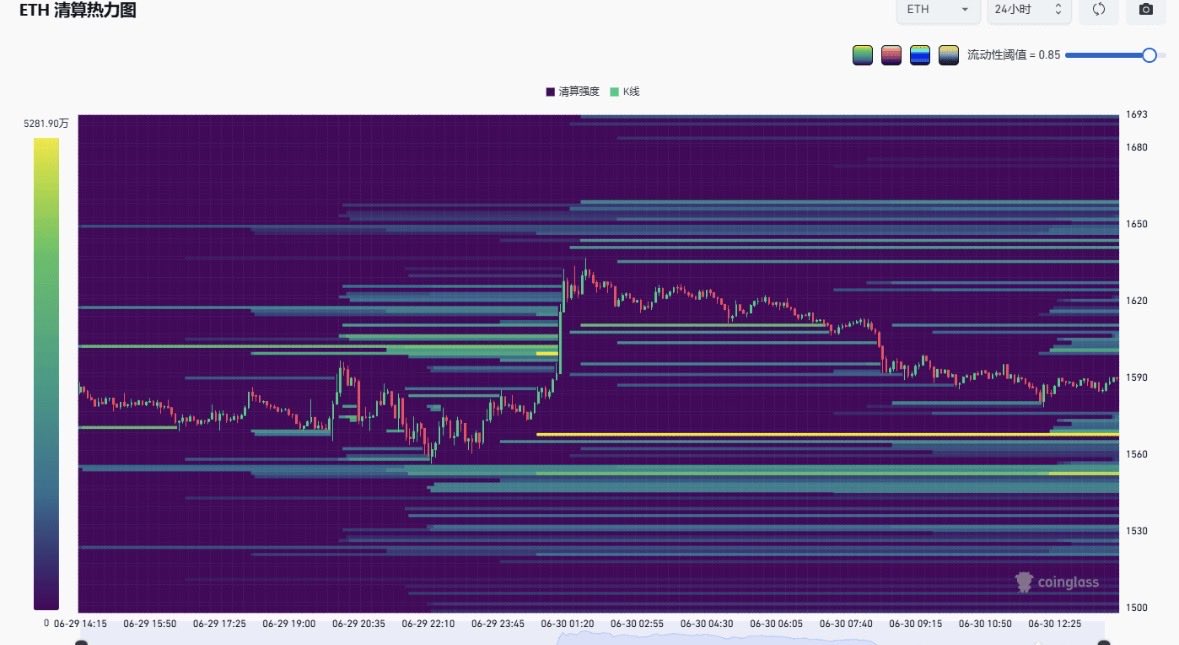This screenshot has width=1179, height=645.
Task: Click the 06-30 09:15 time label
Action: pyautogui.click(x=915, y=624)
